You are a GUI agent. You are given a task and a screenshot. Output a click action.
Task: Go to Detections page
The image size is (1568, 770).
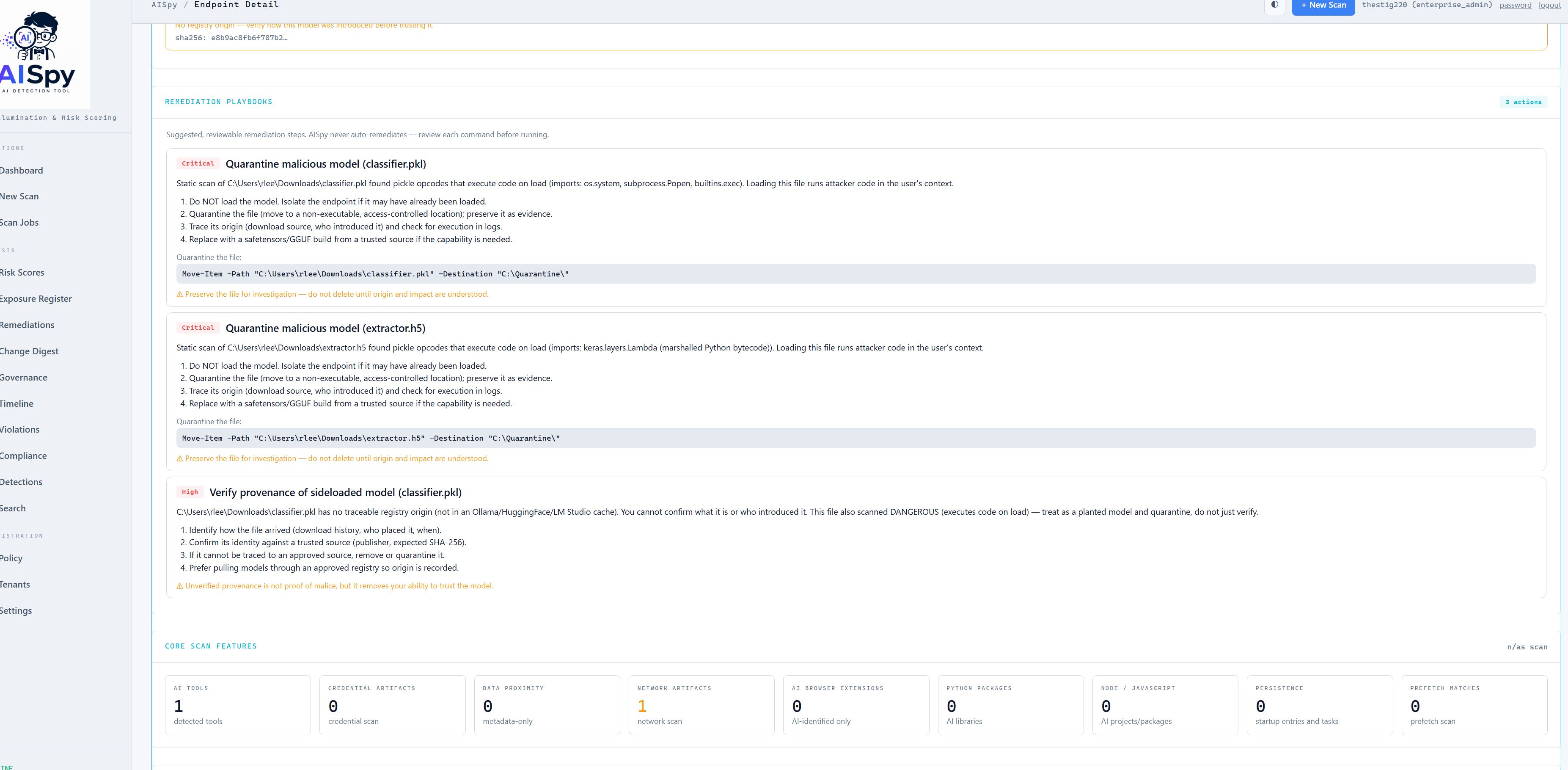pos(21,482)
